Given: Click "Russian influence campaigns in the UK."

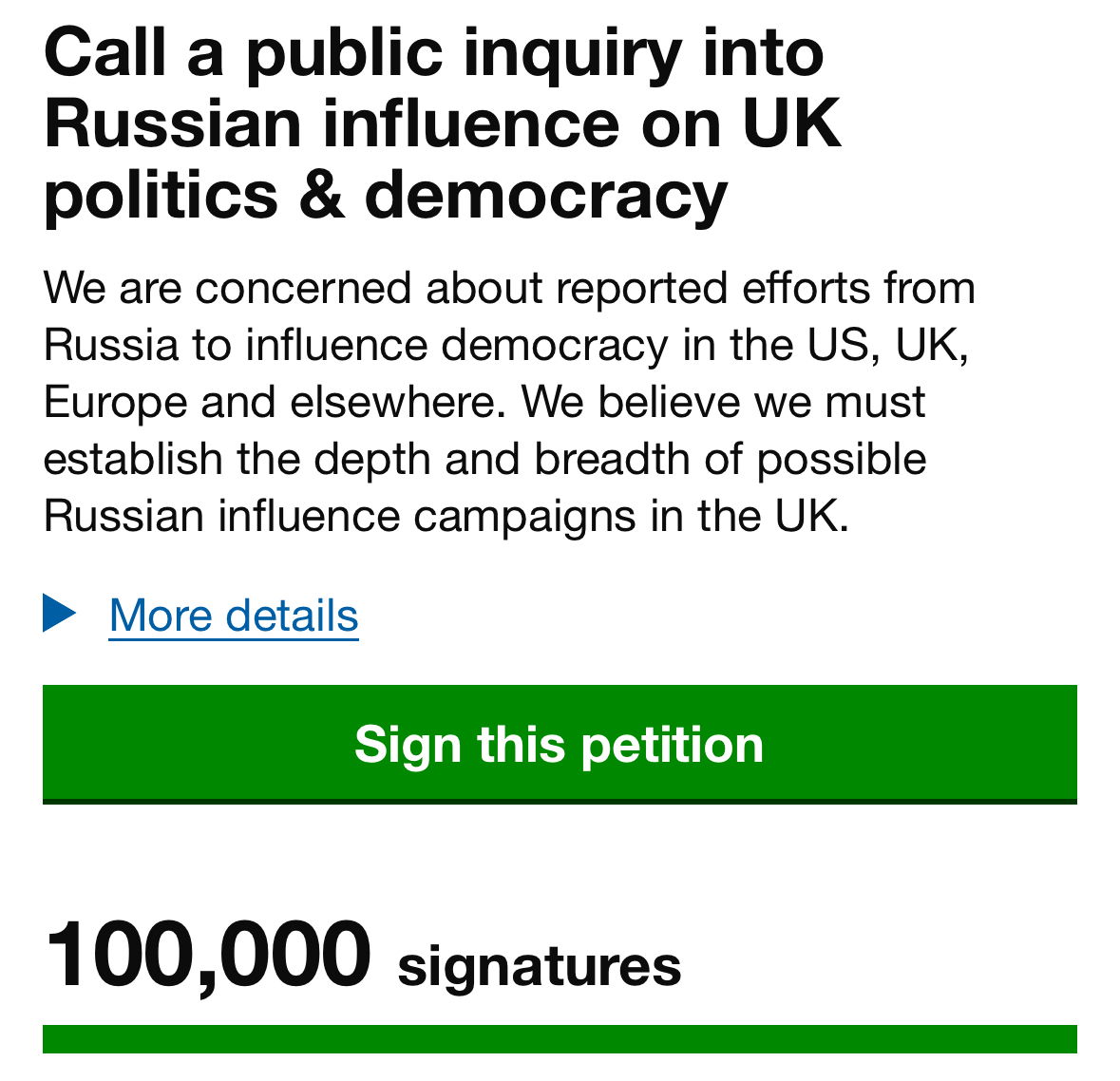Looking at the screenshot, I should coord(446,516).
